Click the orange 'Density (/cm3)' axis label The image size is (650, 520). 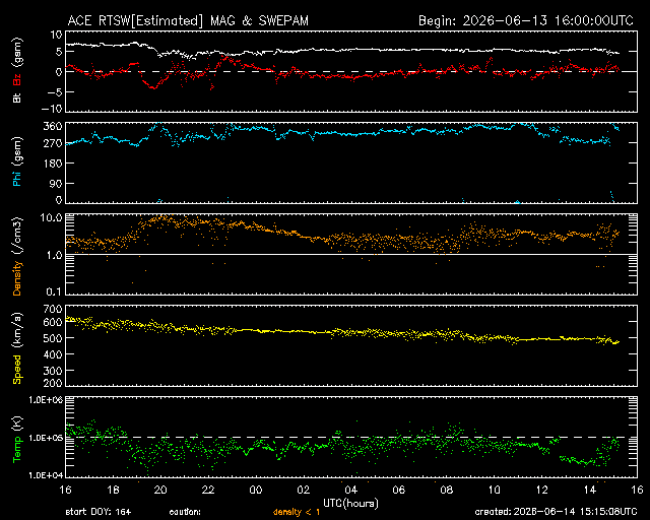click(17, 256)
